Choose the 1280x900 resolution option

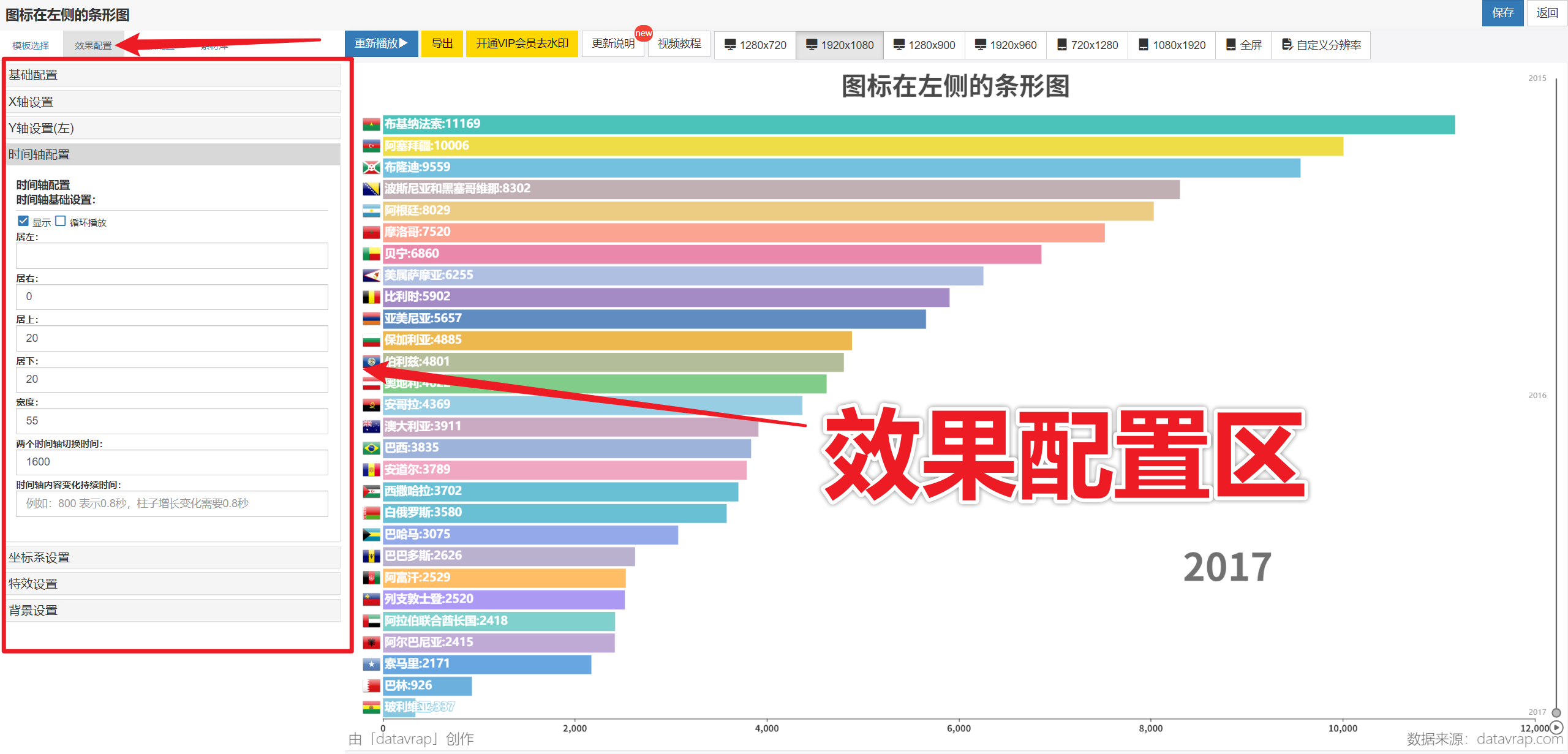(924, 45)
